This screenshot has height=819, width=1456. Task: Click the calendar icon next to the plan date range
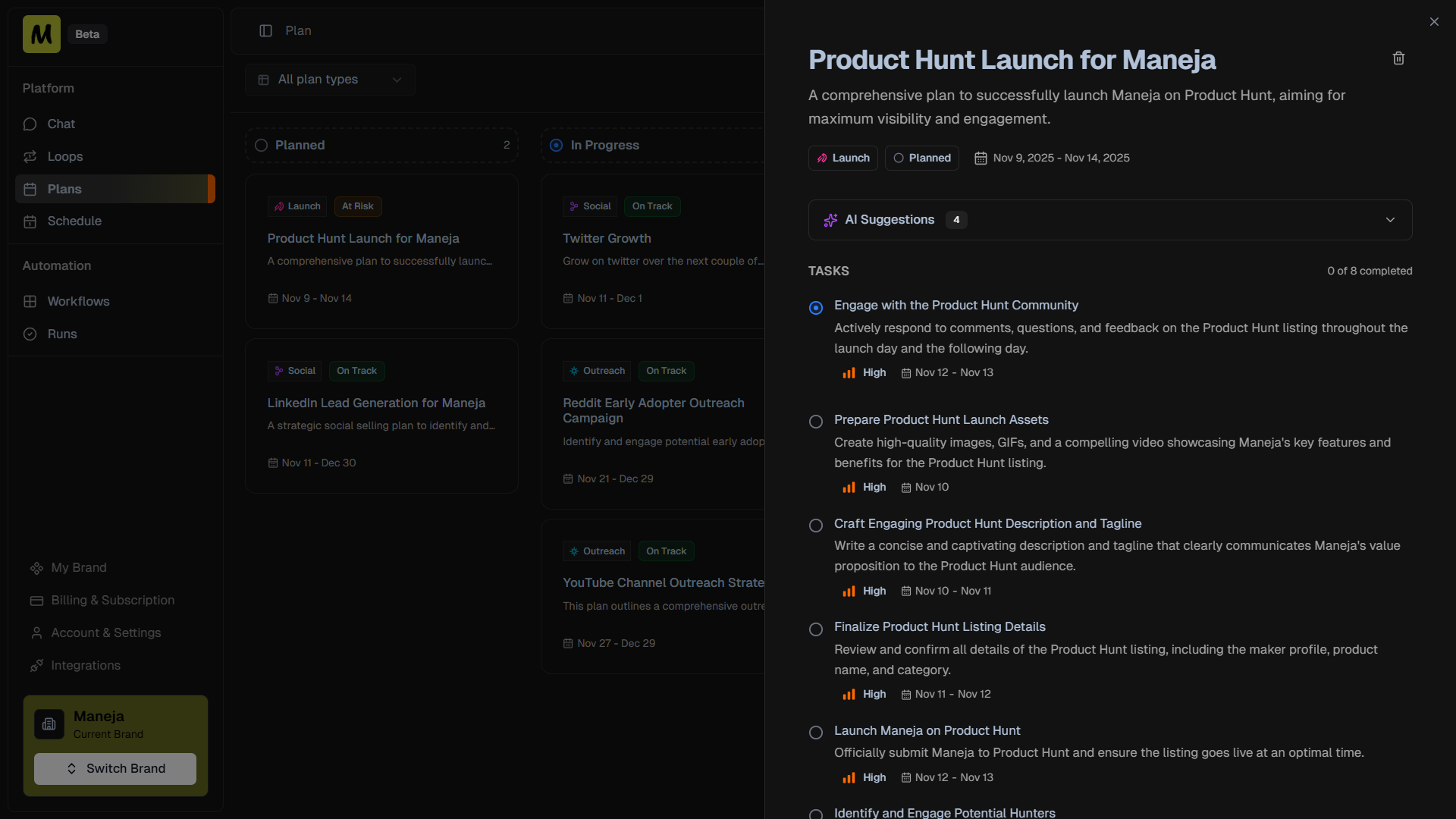(981, 158)
